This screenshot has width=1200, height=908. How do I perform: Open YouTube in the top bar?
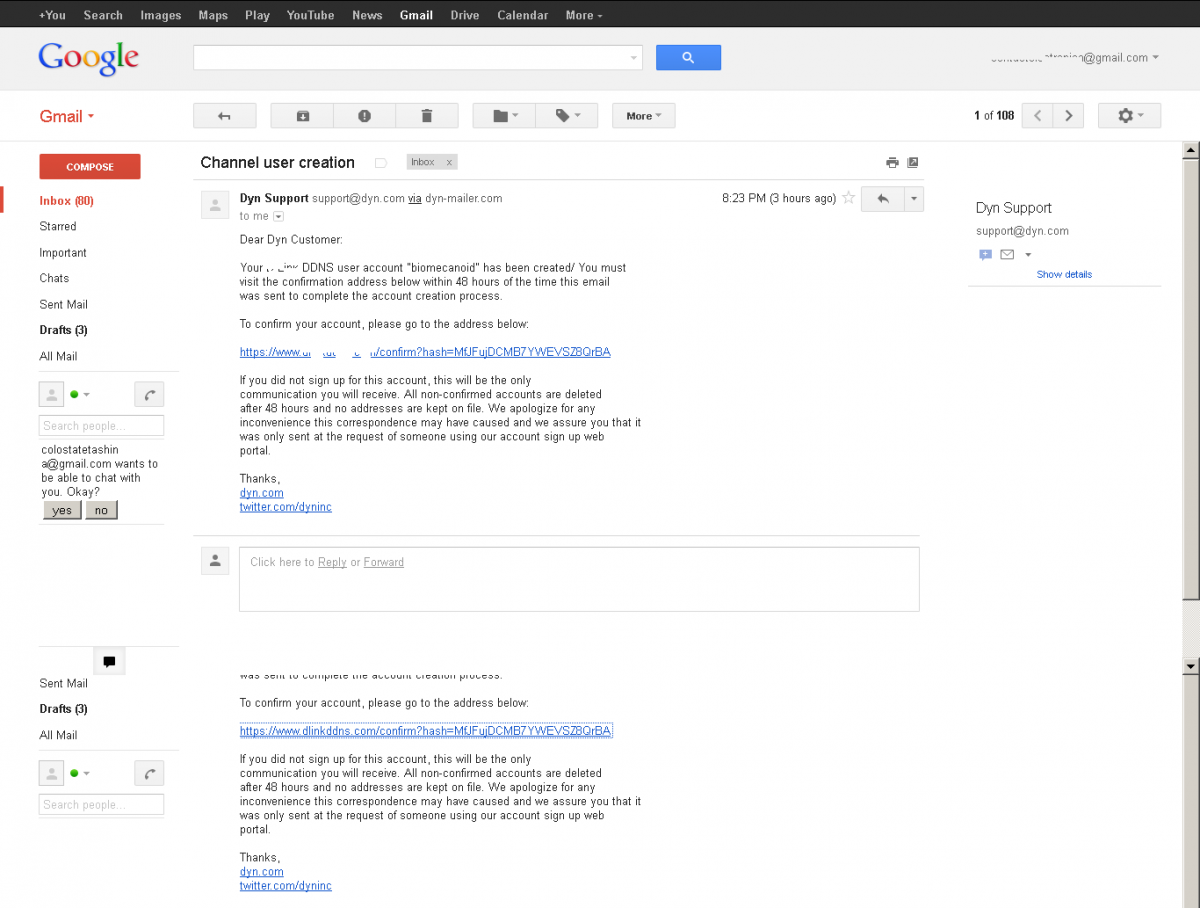[x=311, y=15]
